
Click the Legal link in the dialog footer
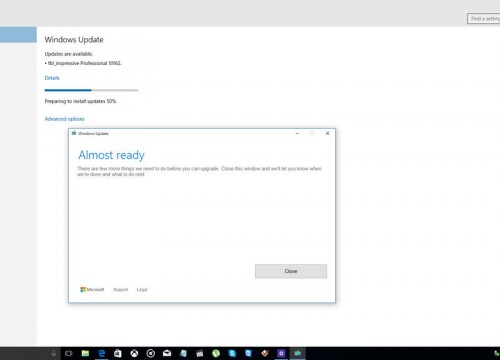pos(142,290)
